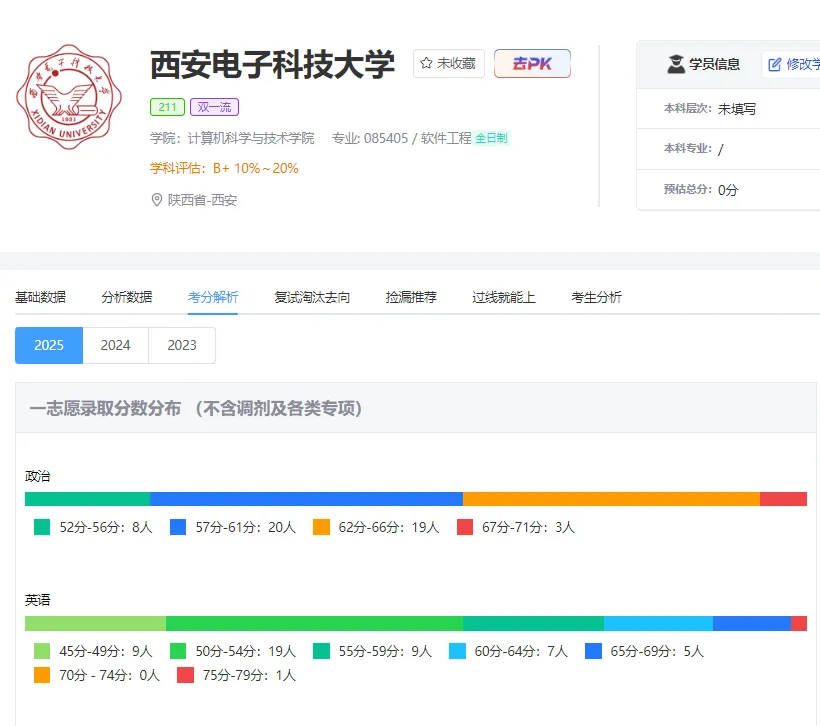The height and width of the screenshot is (726, 820).
Task: Click the 去PK compare button
Action: [x=532, y=63]
